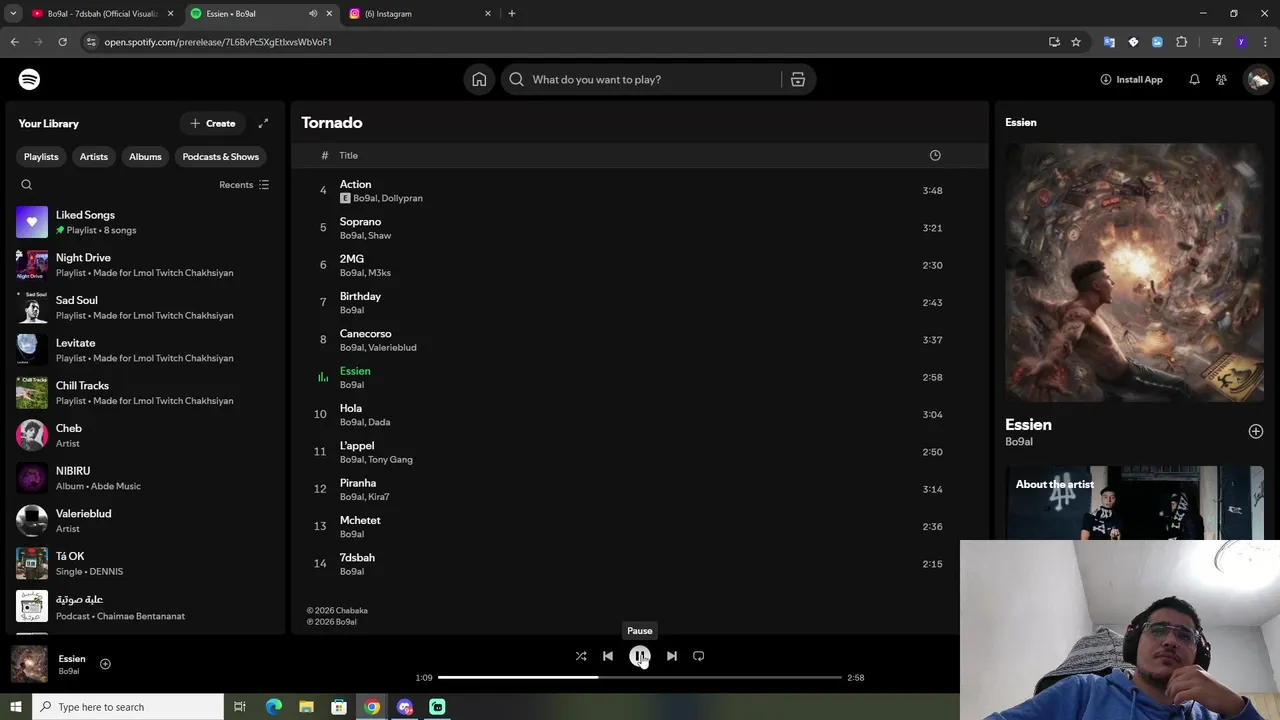Image resolution: width=1280 pixels, height=720 pixels.
Task: Search in Your Library
Action: pos(27,185)
